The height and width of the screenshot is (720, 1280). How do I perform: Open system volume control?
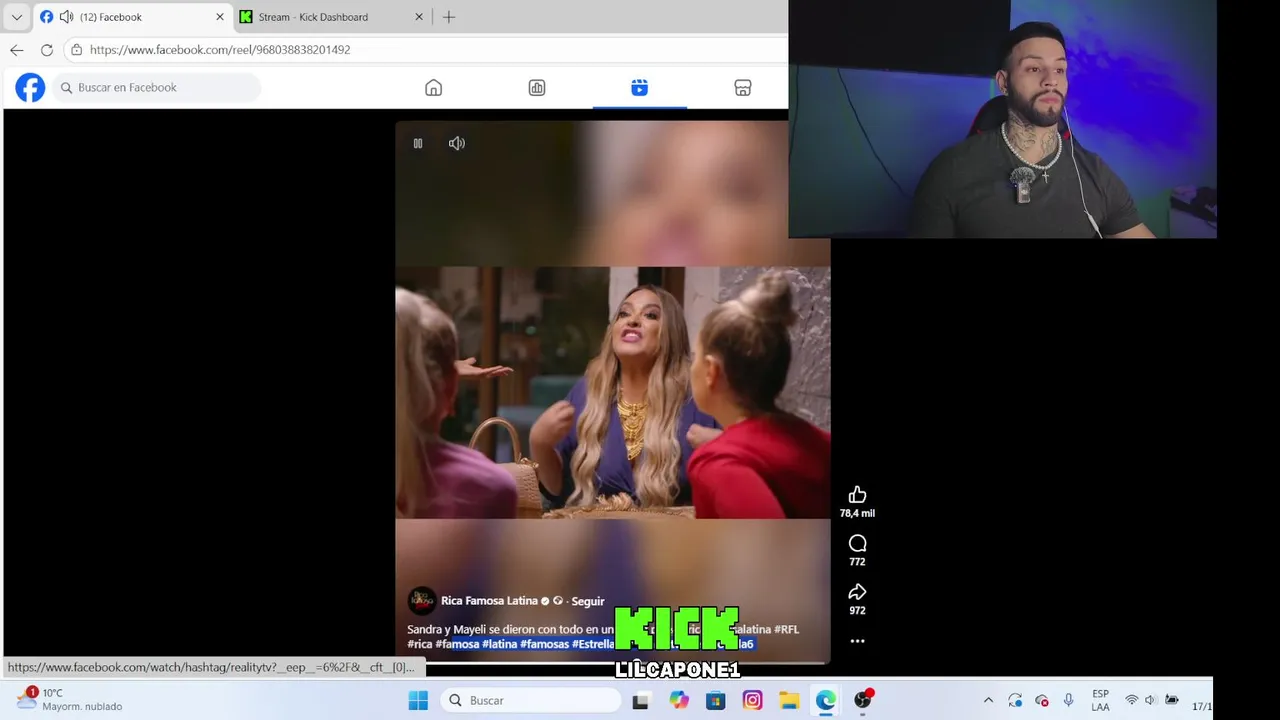pyautogui.click(x=1151, y=701)
